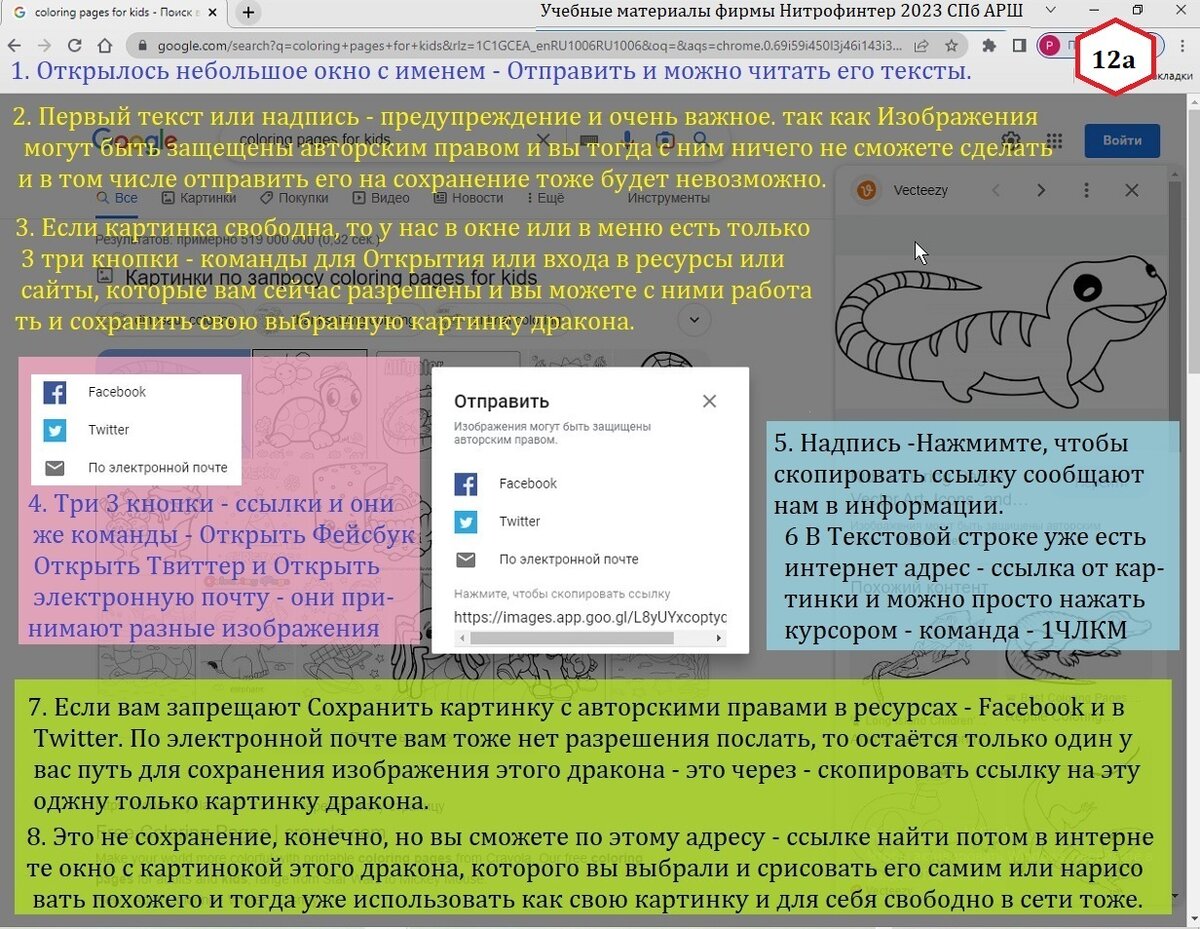This screenshot has width=1200, height=929.
Task: Go back in Chrome
Action: click(x=15, y=45)
